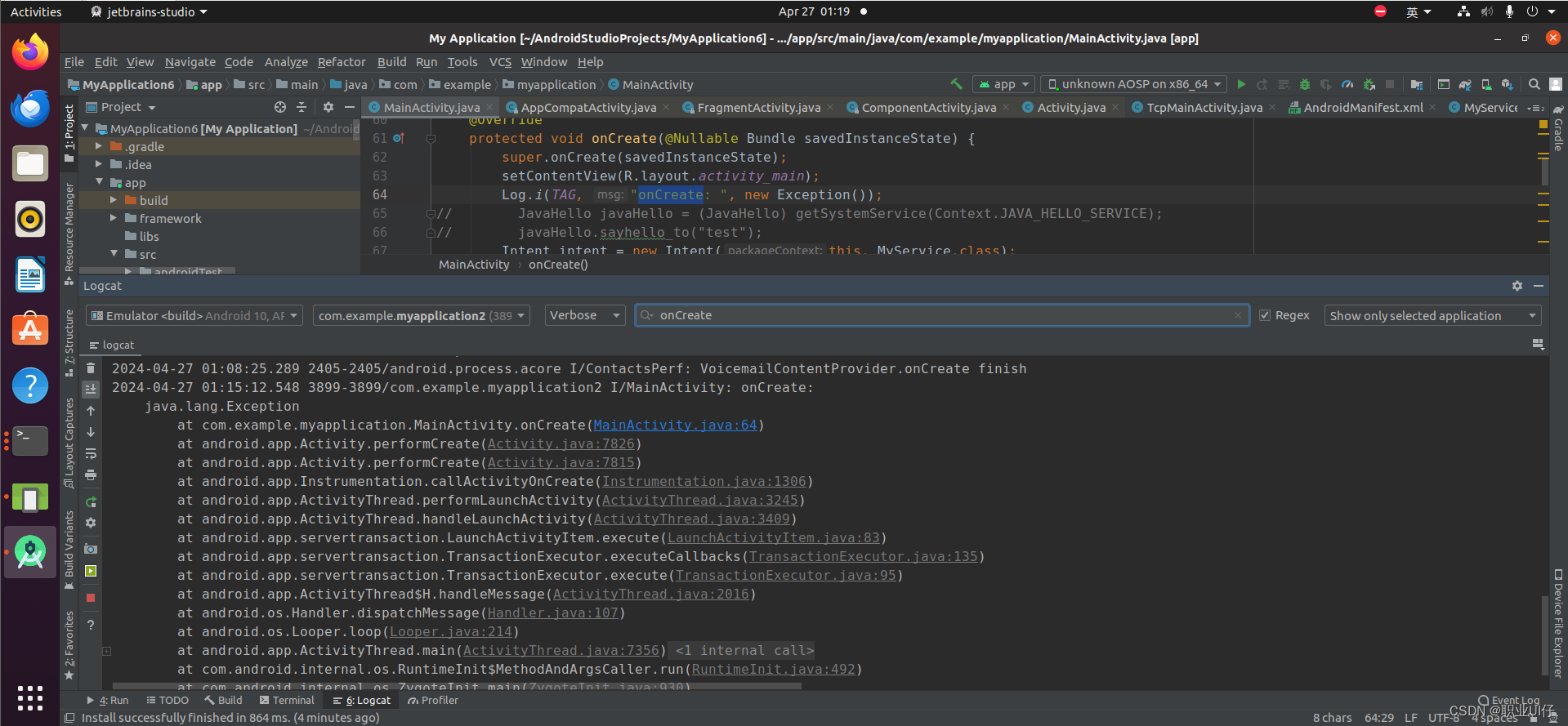This screenshot has width=1568, height=726.
Task: Click the Search Everywhere magnifier icon
Action: (x=1534, y=84)
